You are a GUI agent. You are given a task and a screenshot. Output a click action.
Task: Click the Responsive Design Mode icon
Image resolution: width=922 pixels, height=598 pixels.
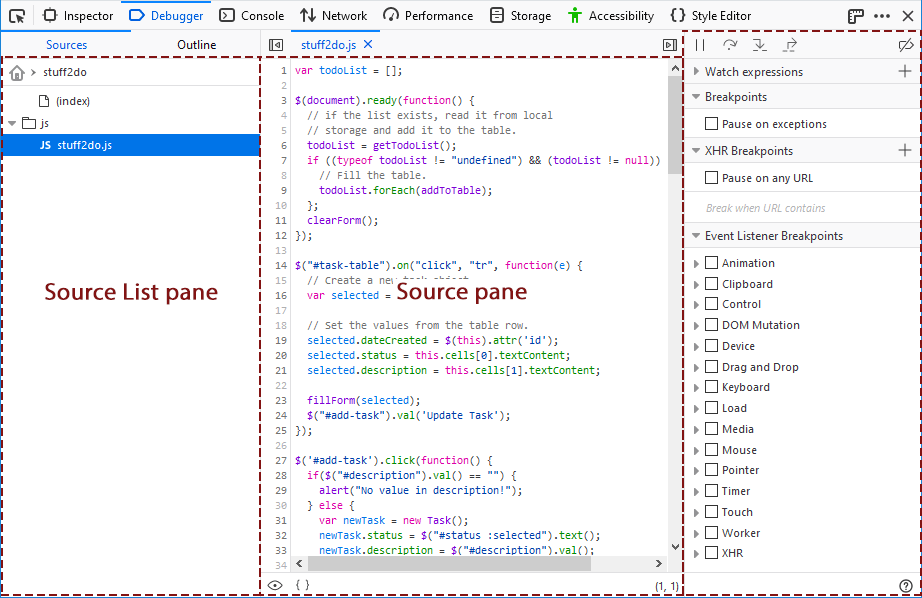click(853, 15)
